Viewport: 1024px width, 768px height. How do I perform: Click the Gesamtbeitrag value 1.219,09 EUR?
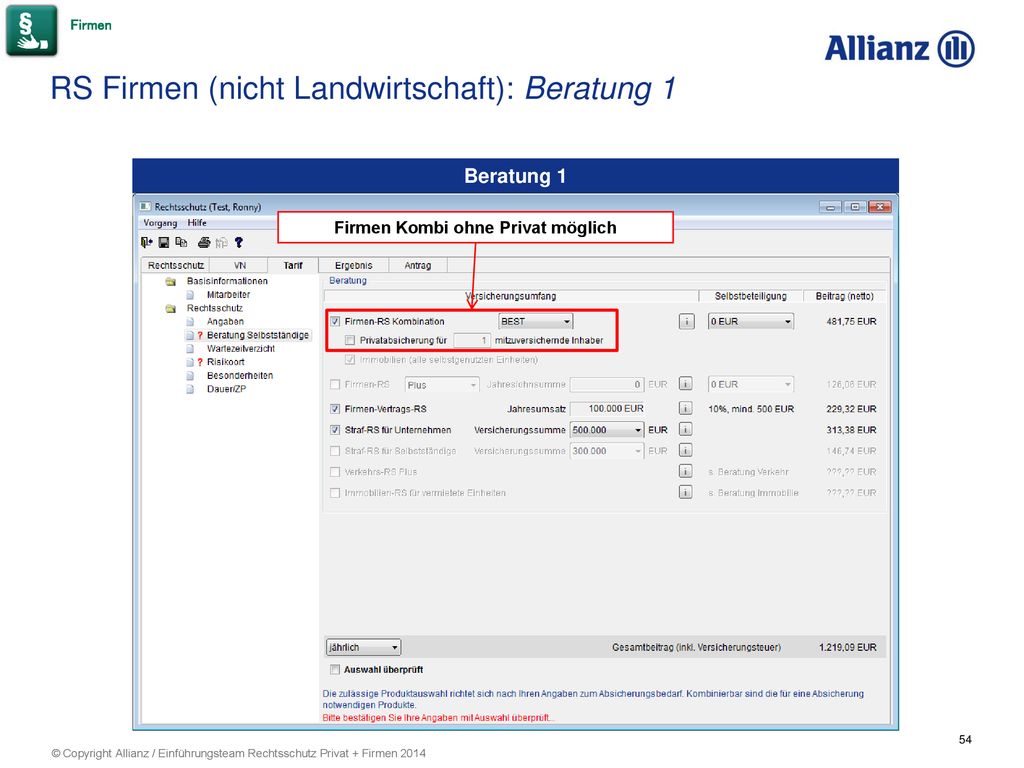(x=848, y=647)
